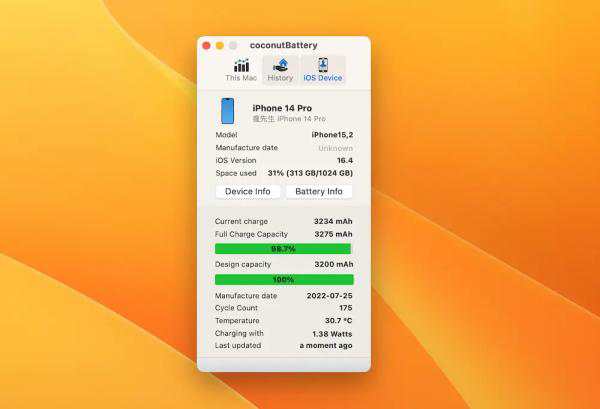This screenshot has height=409, width=600.
Task: Select the iPhone 14 Pro heading
Action: 282,108
